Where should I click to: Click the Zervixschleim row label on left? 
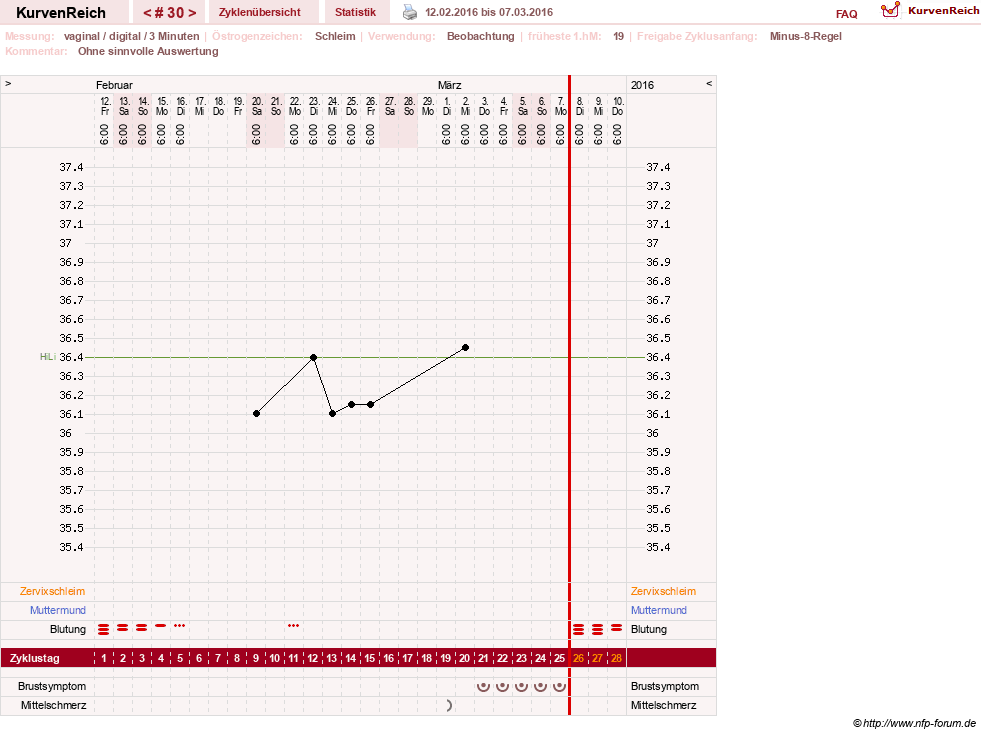[x=53, y=591]
